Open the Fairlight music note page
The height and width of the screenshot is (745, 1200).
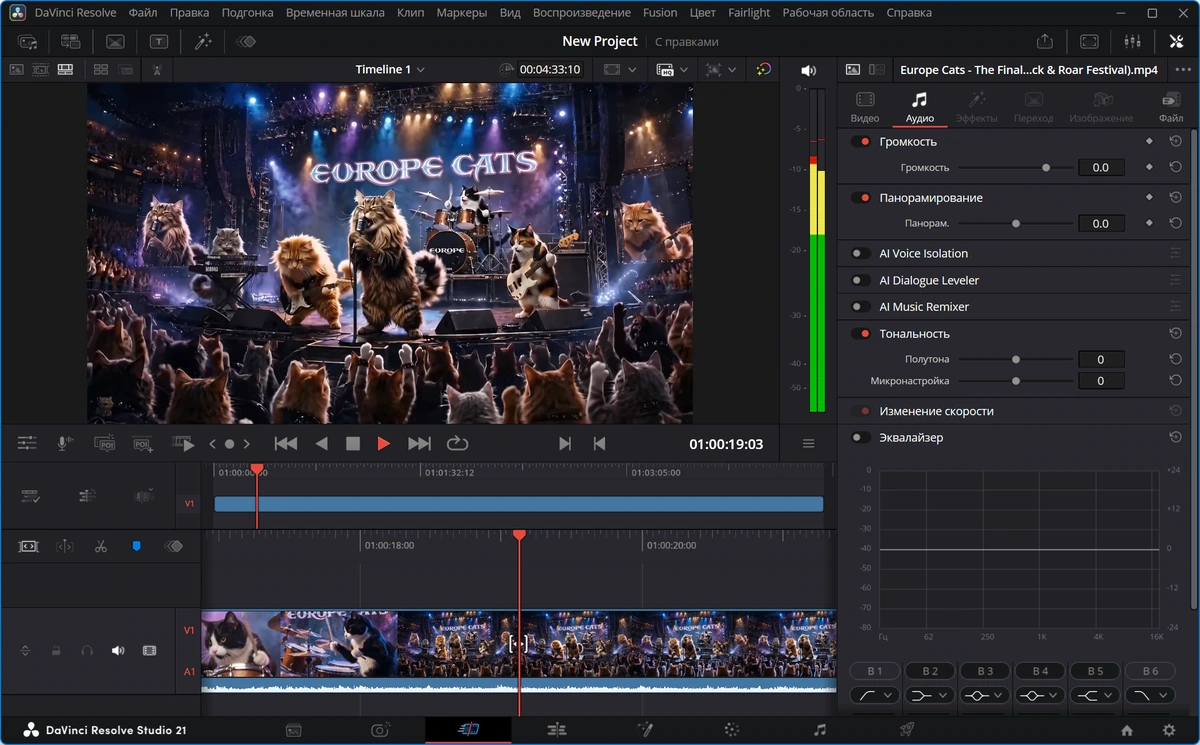820,730
